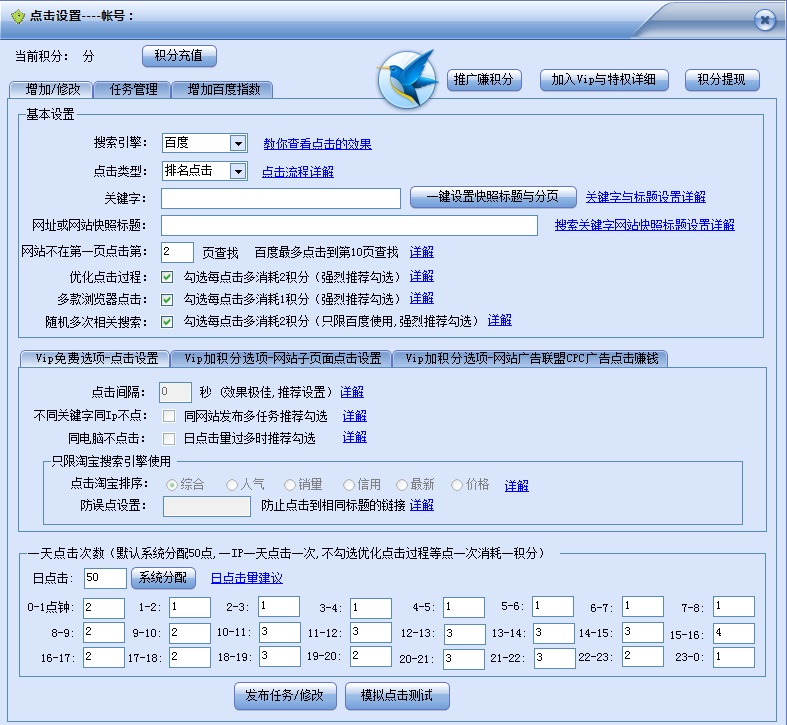787x725 pixels.
Task: Click the 网站不在第一页点击第 page number field
Action: [177, 252]
